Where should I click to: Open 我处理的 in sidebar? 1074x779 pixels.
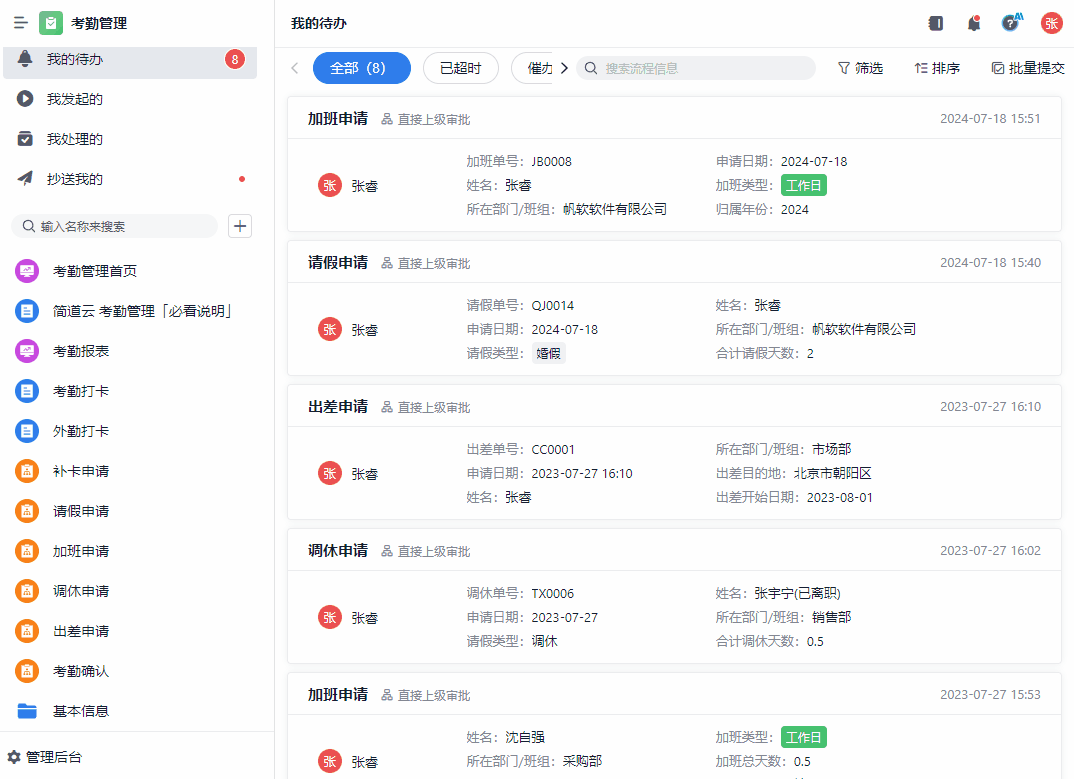tap(130, 139)
